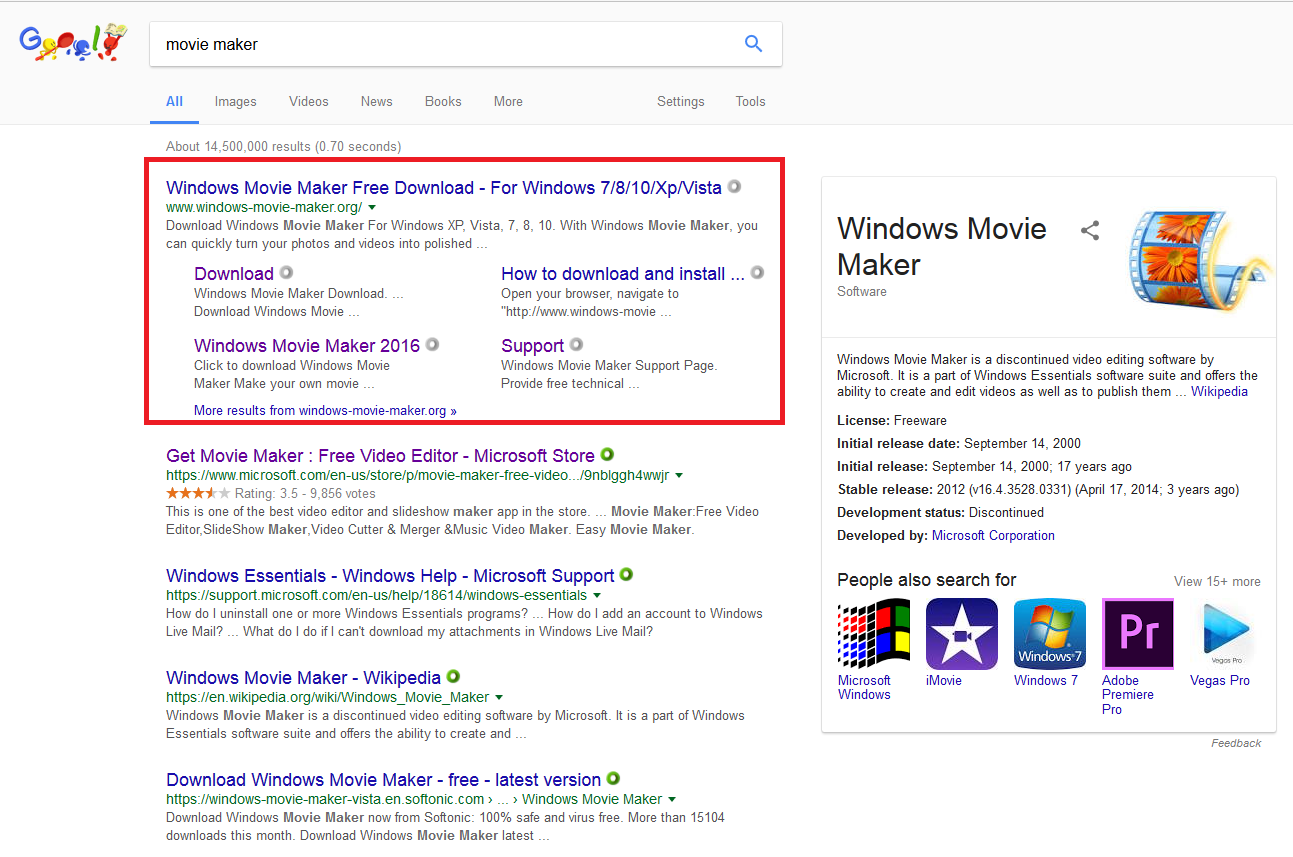Click the Microsoft Corporation developer link
The width and height of the screenshot is (1293, 857).
pos(993,535)
